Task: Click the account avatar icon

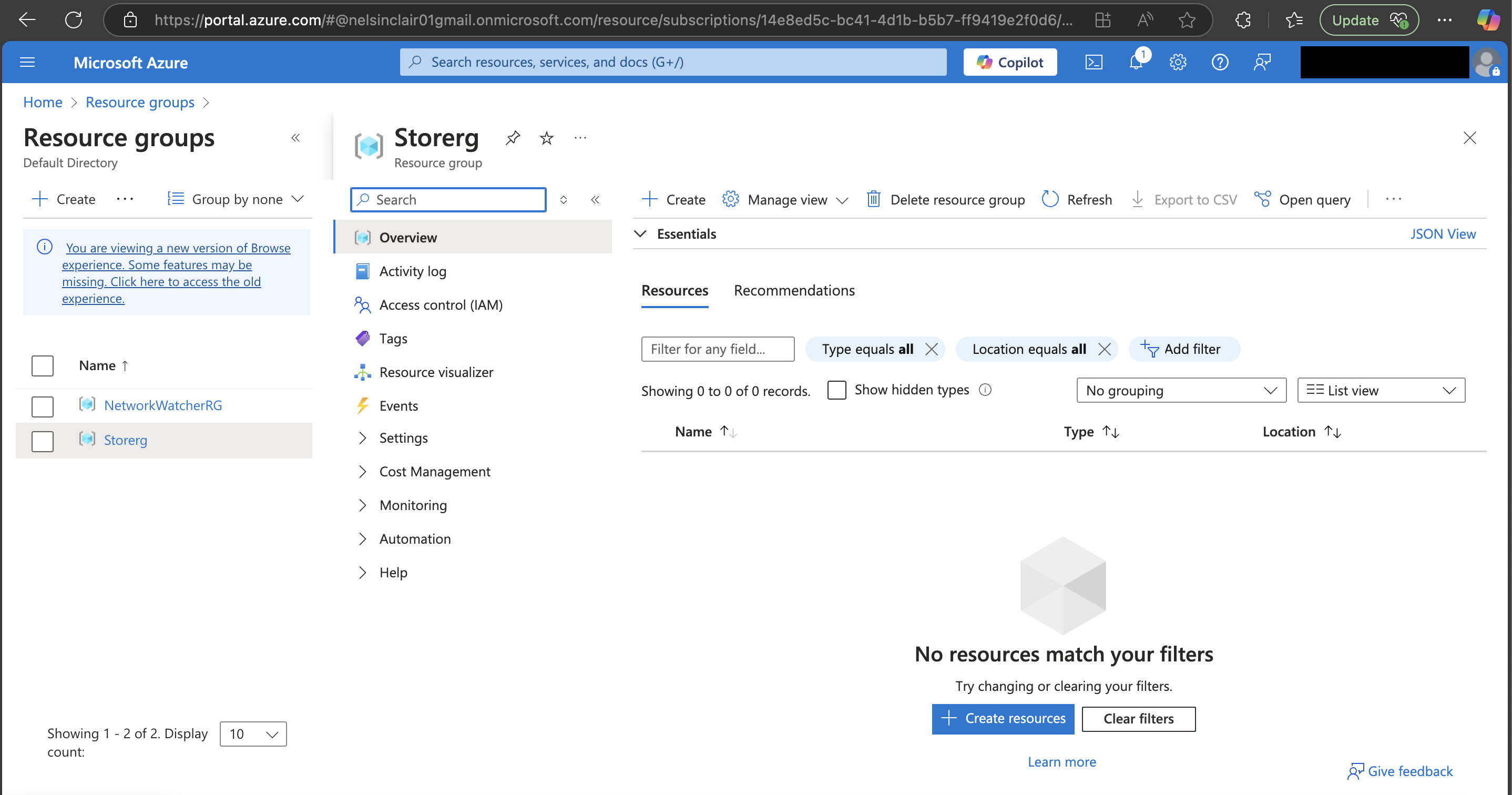Action: click(x=1487, y=62)
